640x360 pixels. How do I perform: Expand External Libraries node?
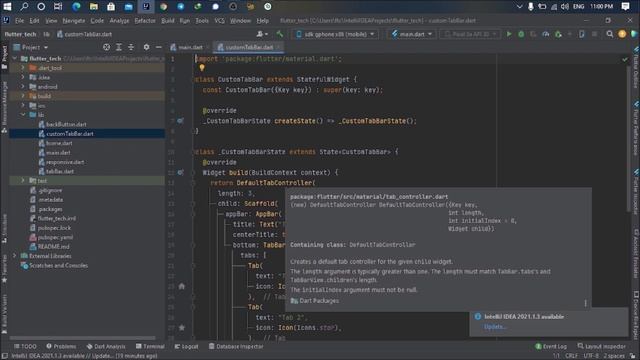pos(14,256)
